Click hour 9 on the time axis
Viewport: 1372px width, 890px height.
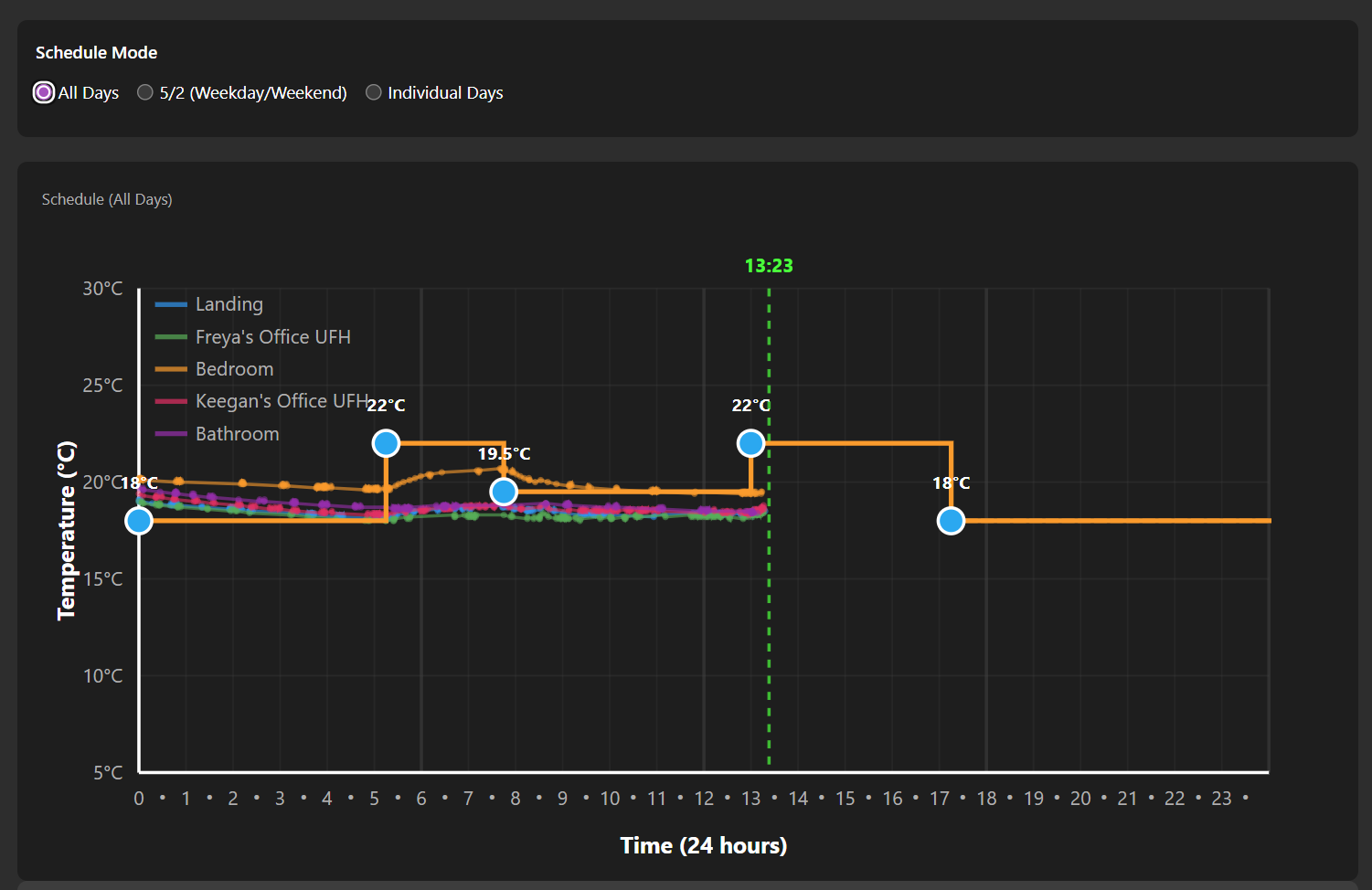(x=562, y=799)
